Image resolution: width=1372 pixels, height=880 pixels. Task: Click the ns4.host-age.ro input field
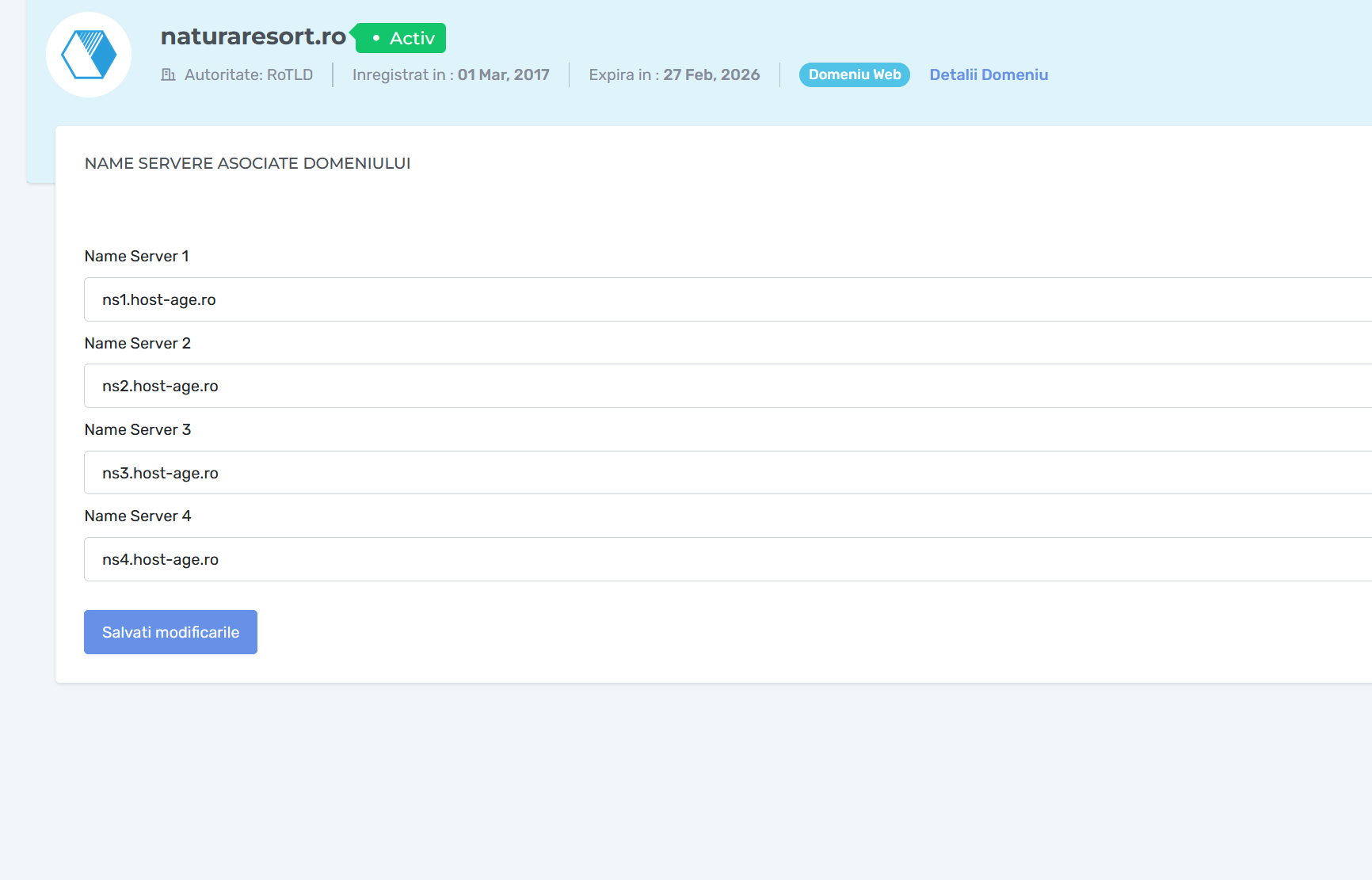[x=713, y=559]
